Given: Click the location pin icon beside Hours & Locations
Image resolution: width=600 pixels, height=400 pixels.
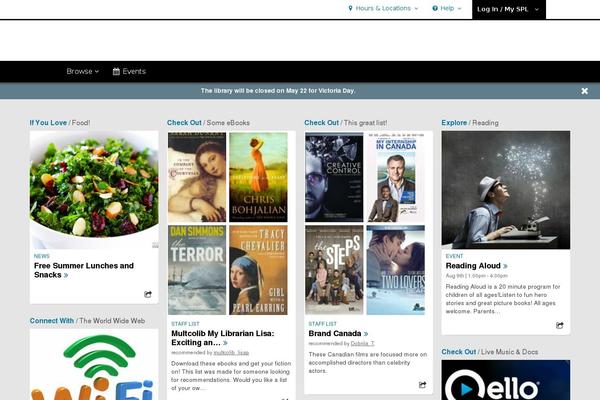Looking at the screenshot, I should coord(350,8).
